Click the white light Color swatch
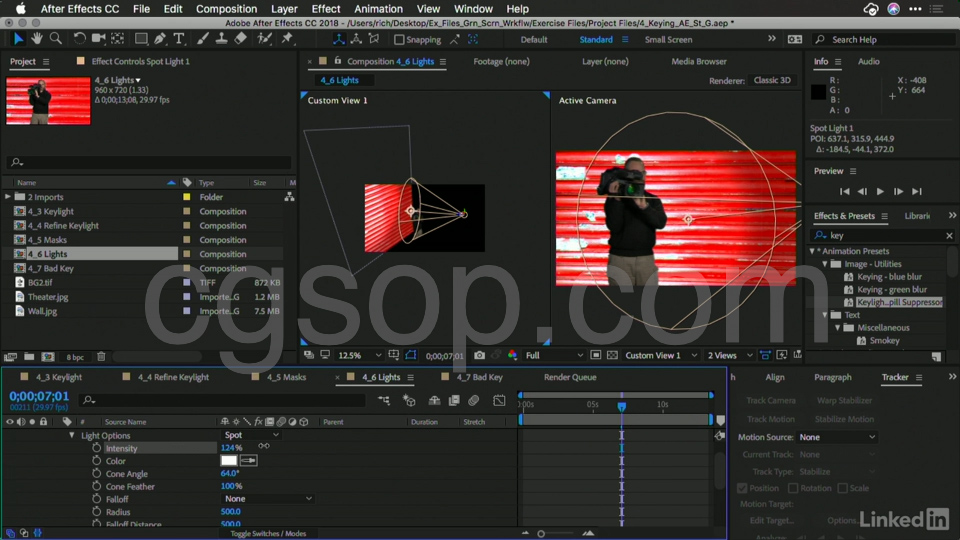This screenshot has height=540, width=960. (228, 460)
